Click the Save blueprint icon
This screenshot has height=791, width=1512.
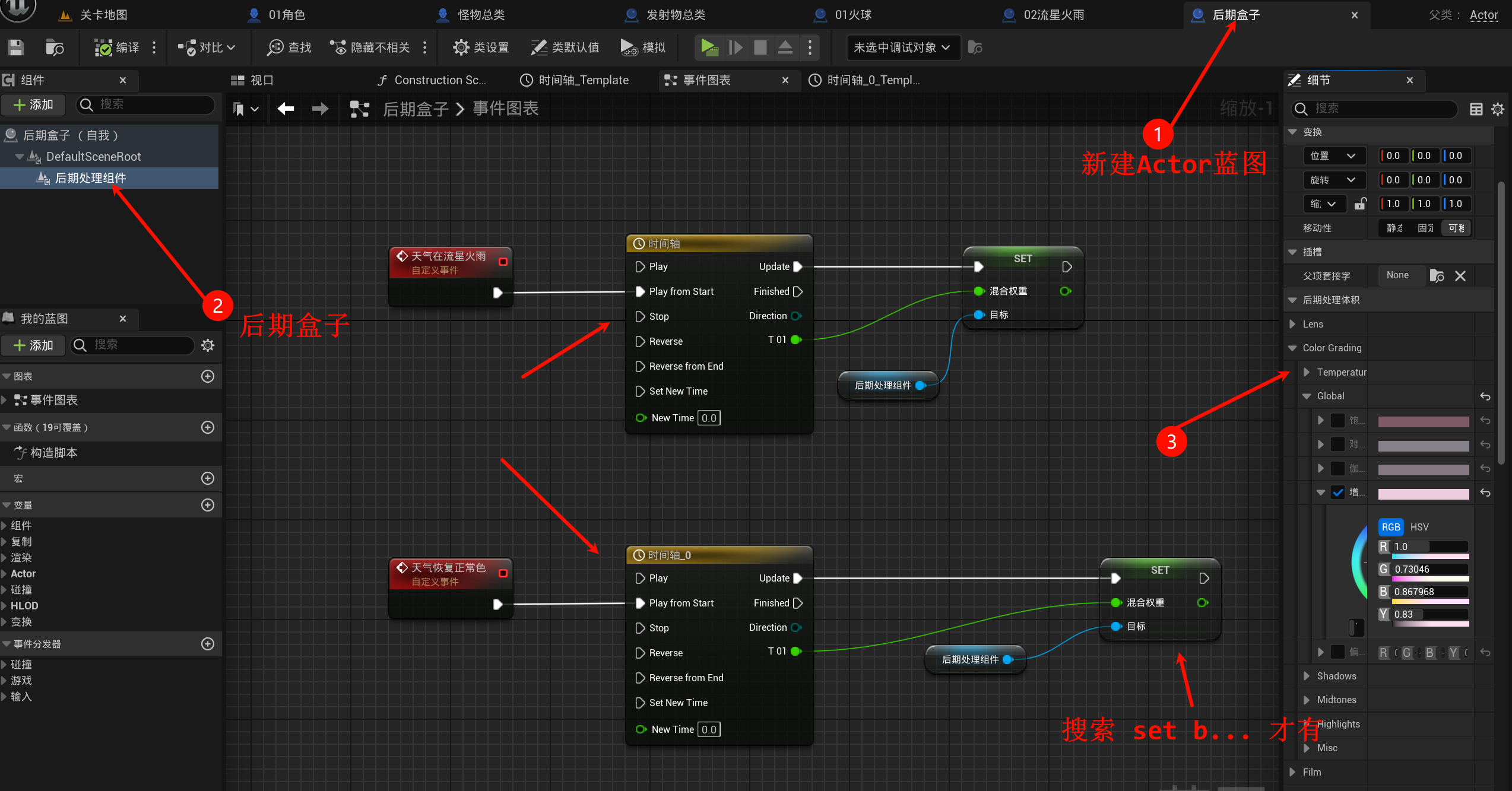16,47
